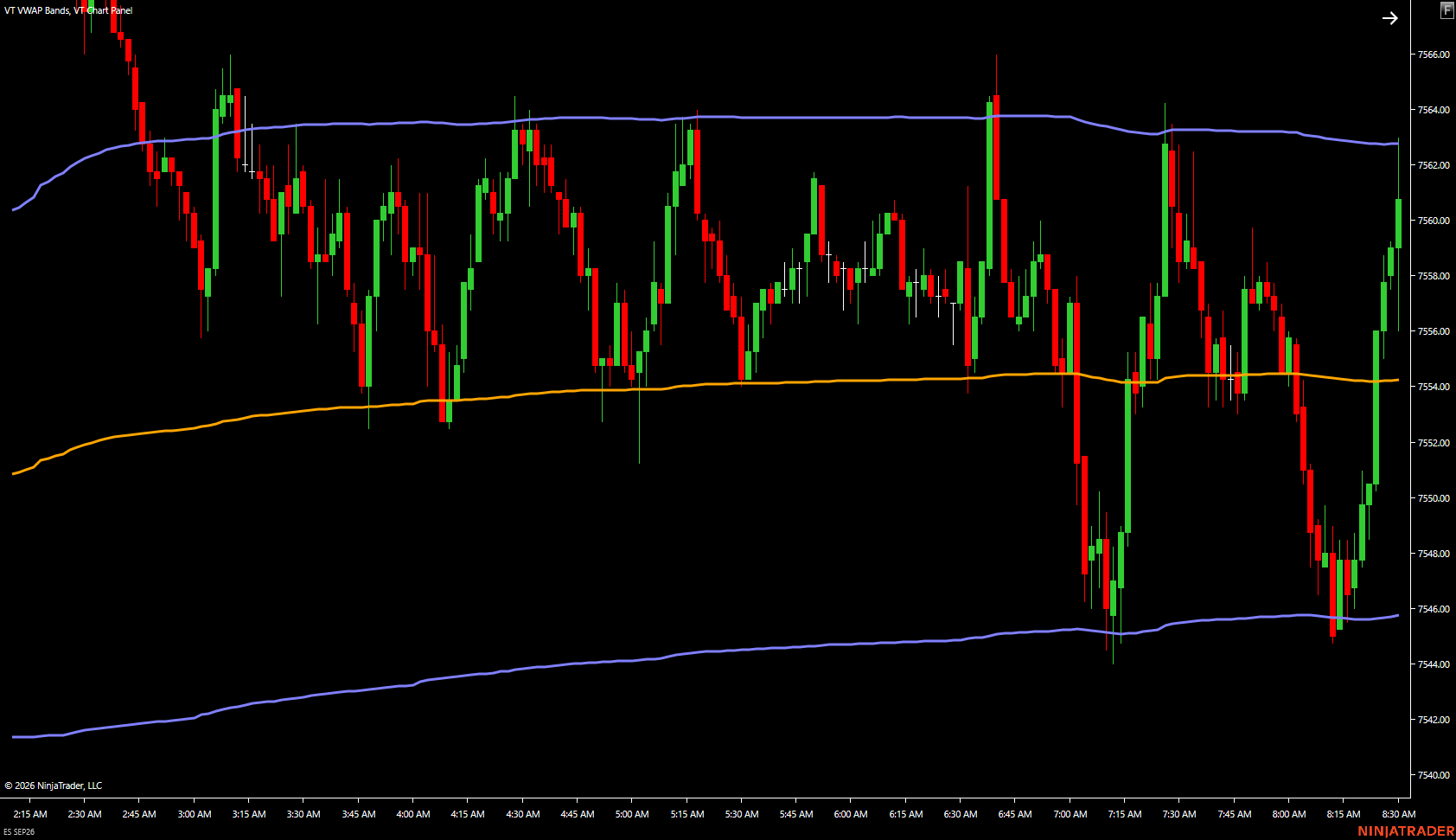Click the 4:00 AM time axis label
This screenshot has width=1456, height=840.
[413, 814]
